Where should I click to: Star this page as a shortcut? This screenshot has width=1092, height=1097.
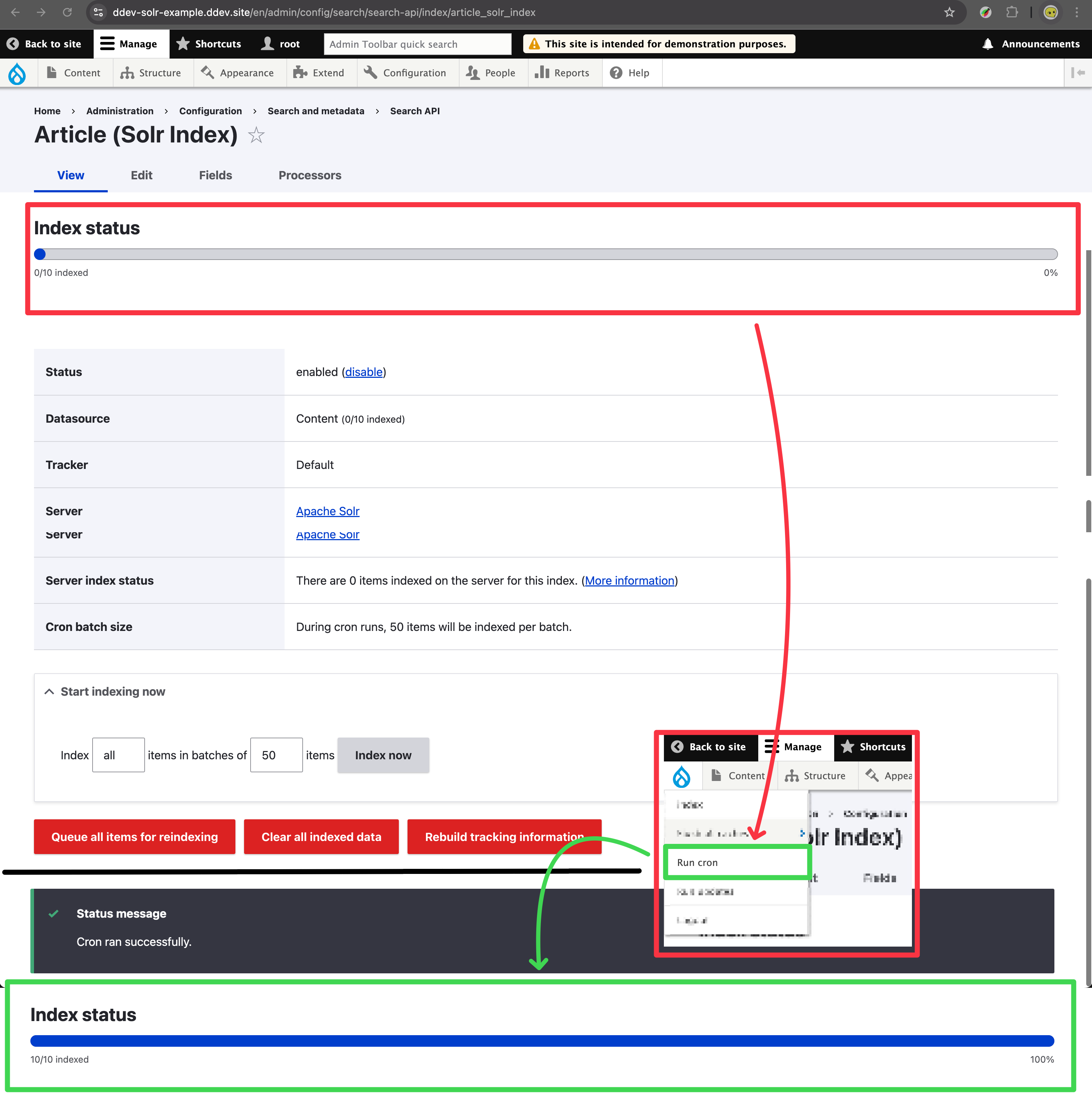(x=256, y=135)
